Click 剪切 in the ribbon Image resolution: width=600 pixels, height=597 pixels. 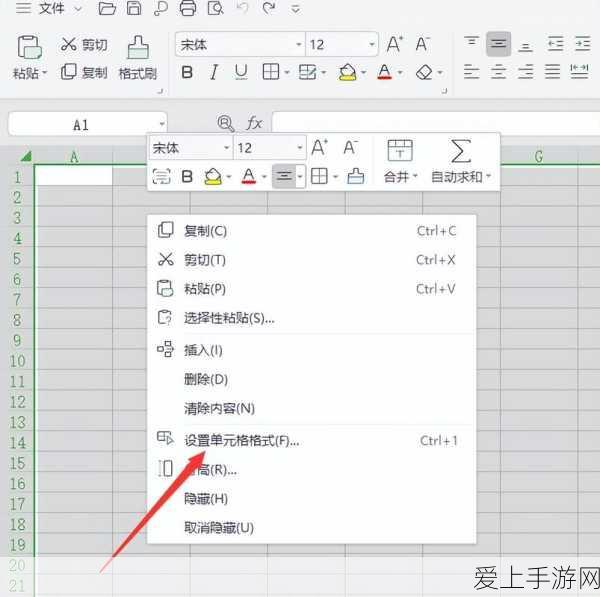click(84, 45)
